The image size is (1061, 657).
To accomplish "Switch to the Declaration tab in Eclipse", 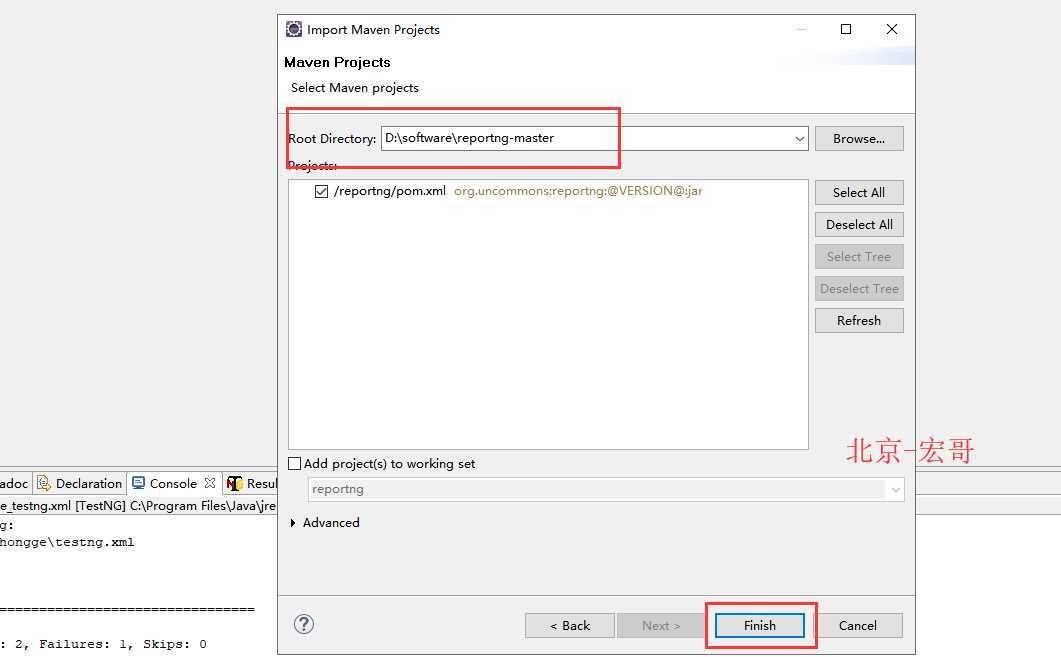I will [80, 483].
